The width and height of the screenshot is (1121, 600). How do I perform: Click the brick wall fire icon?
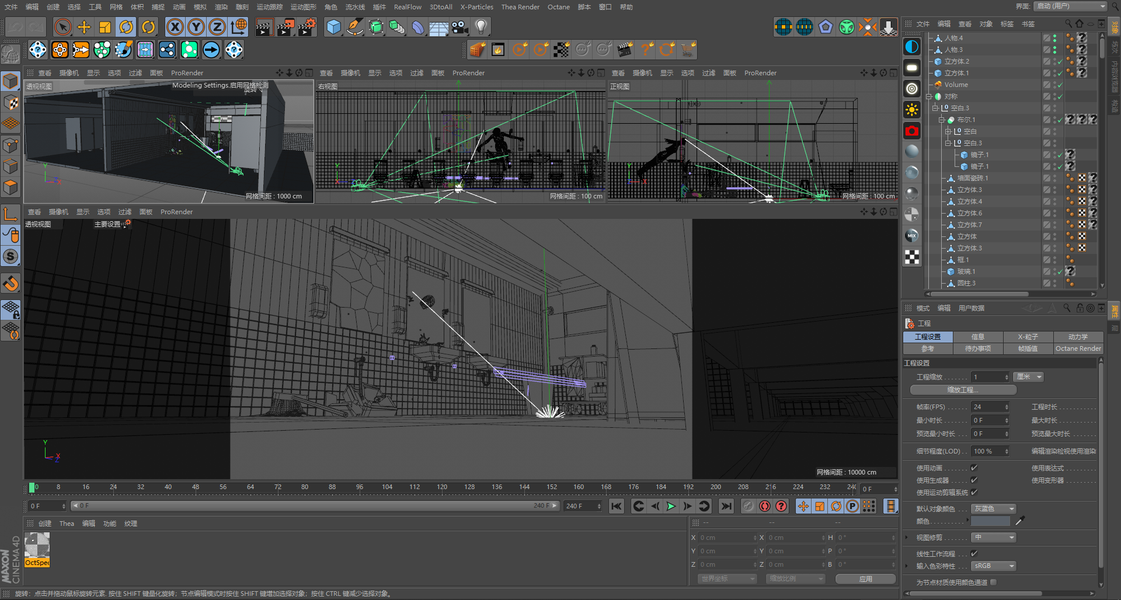coord(478,49)
